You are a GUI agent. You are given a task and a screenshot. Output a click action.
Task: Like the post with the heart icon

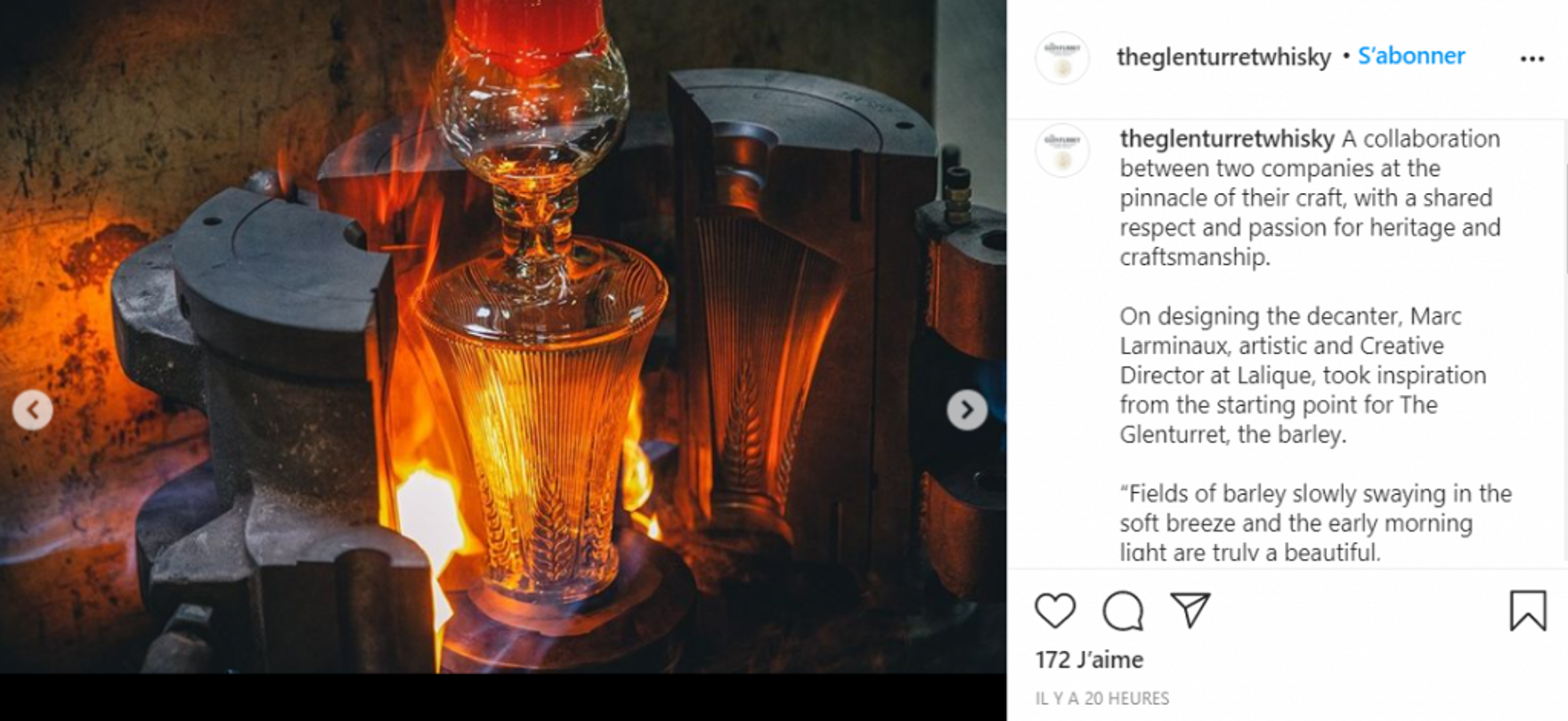[1055, 611]
